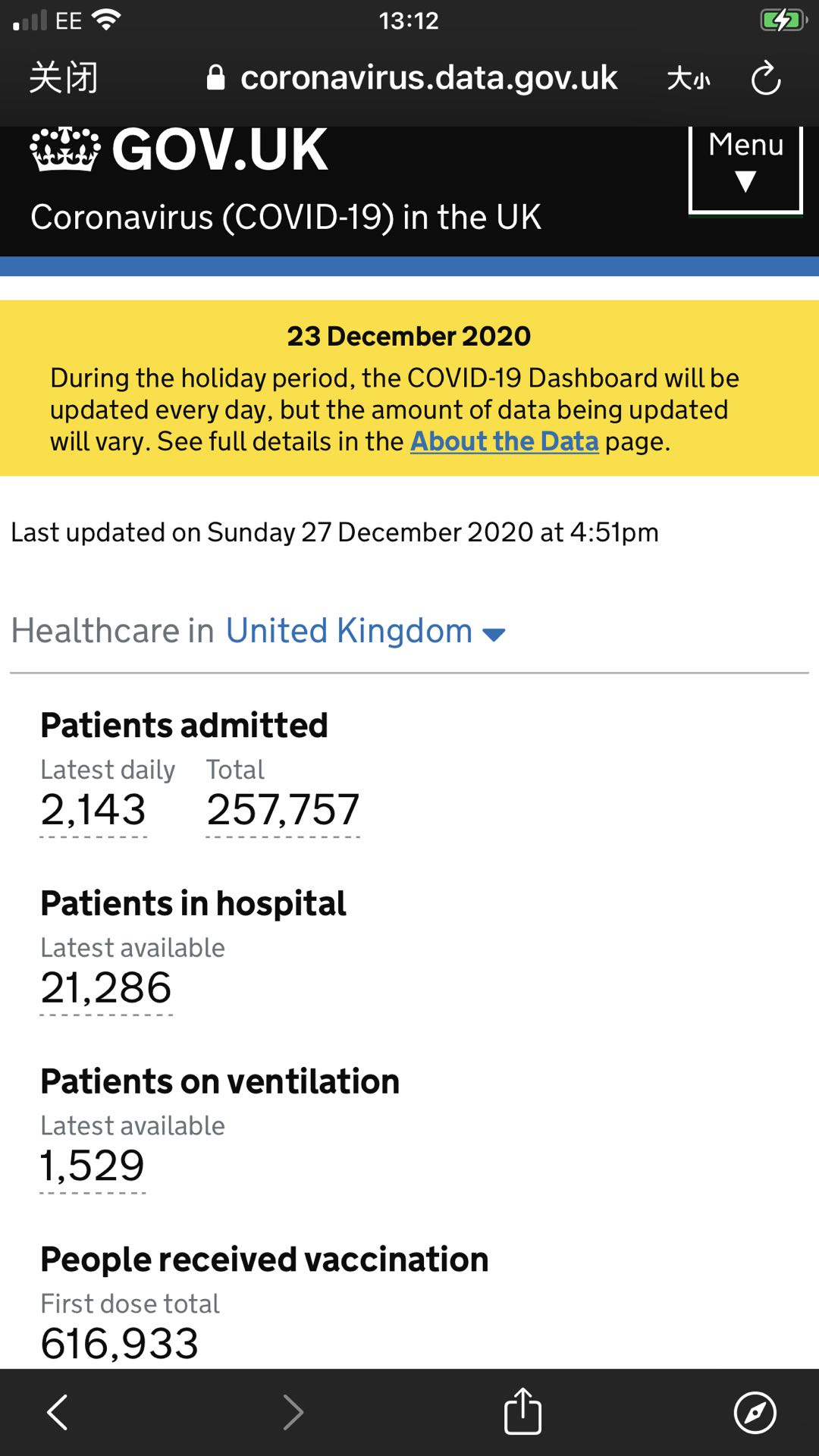Follow the About the Data link
This screenshot has height=1456, width=819.
click(504, 441)
